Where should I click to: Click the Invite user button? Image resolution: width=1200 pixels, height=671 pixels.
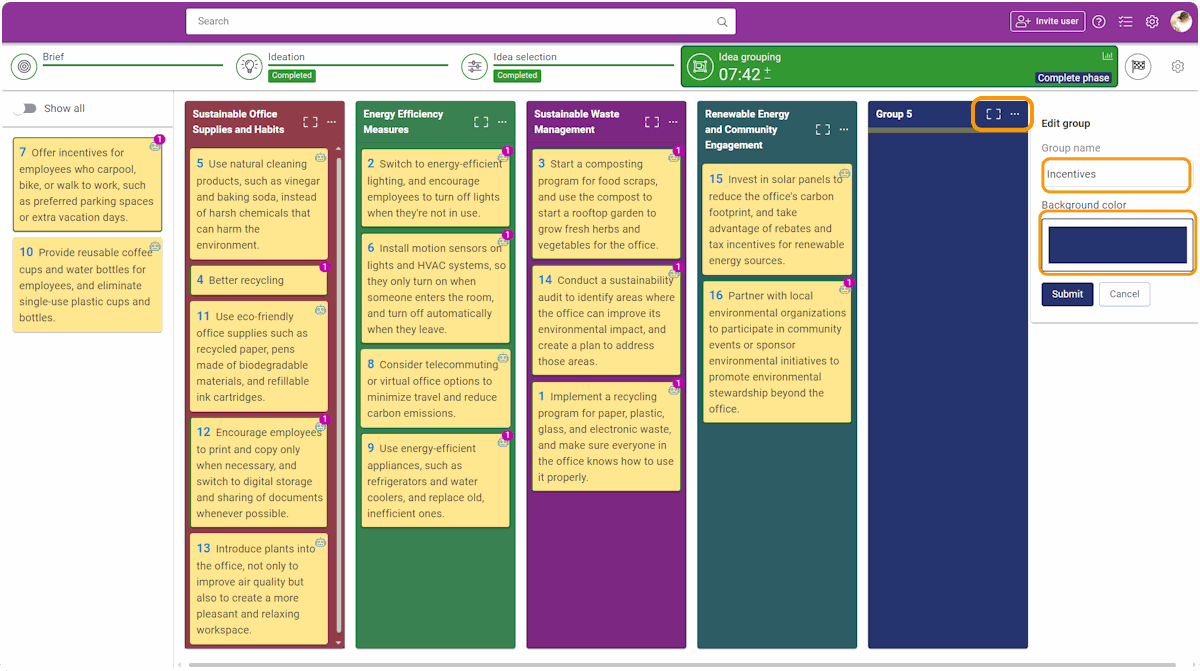1047,21
